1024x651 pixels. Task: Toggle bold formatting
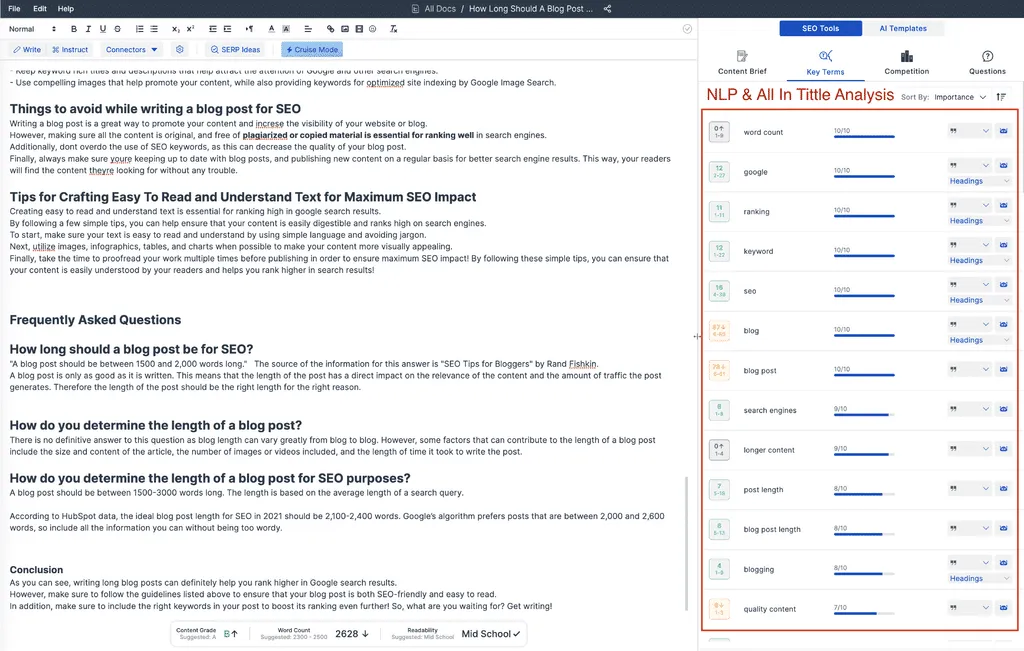74,29
